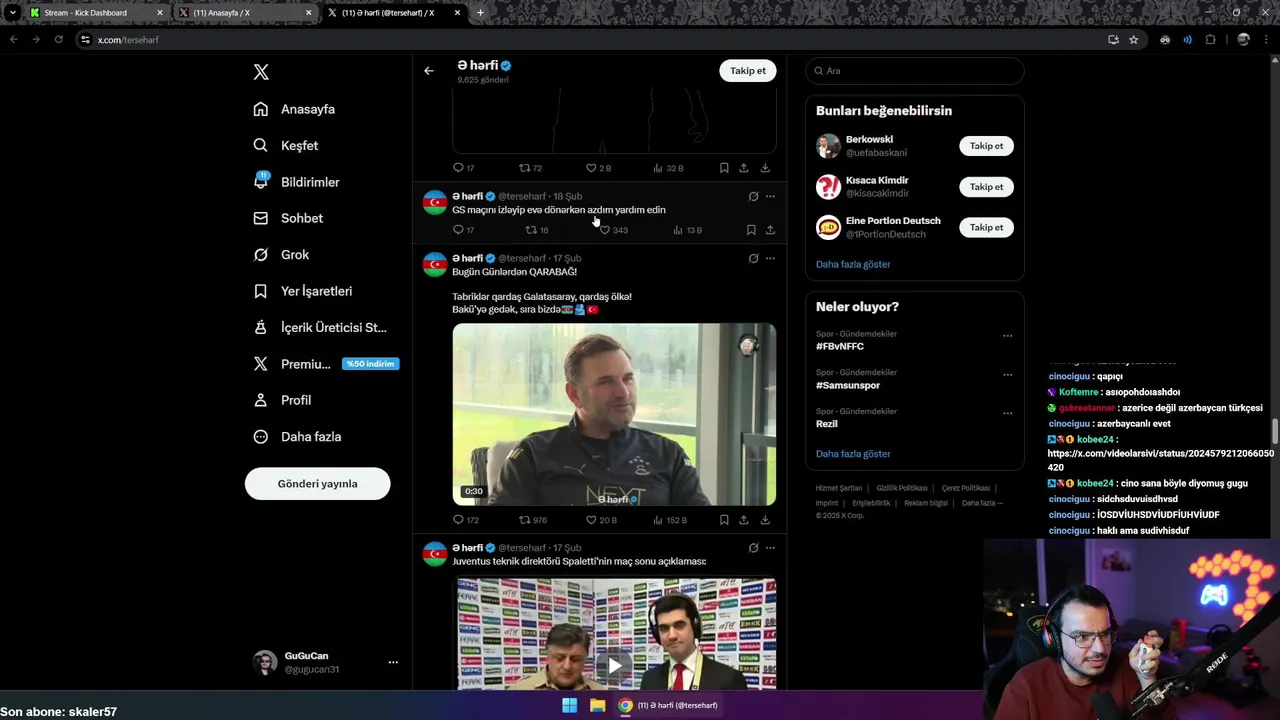
Task: Click back arrow in profile header
Action: (429, 71)
